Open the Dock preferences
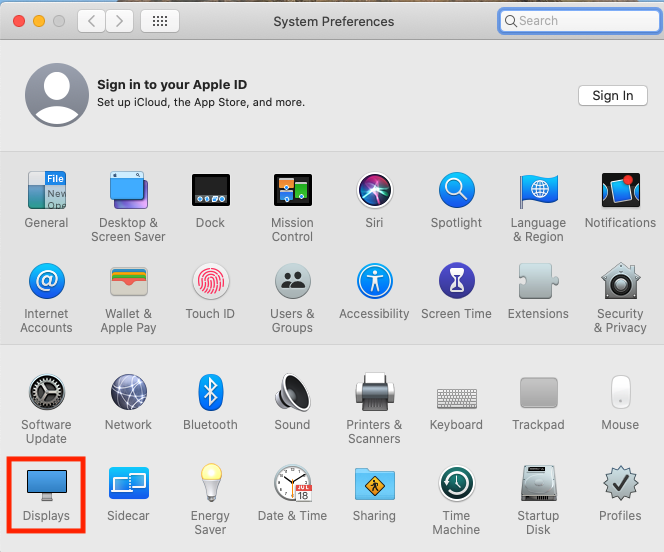664x552 pixels. tap(210, 190)
